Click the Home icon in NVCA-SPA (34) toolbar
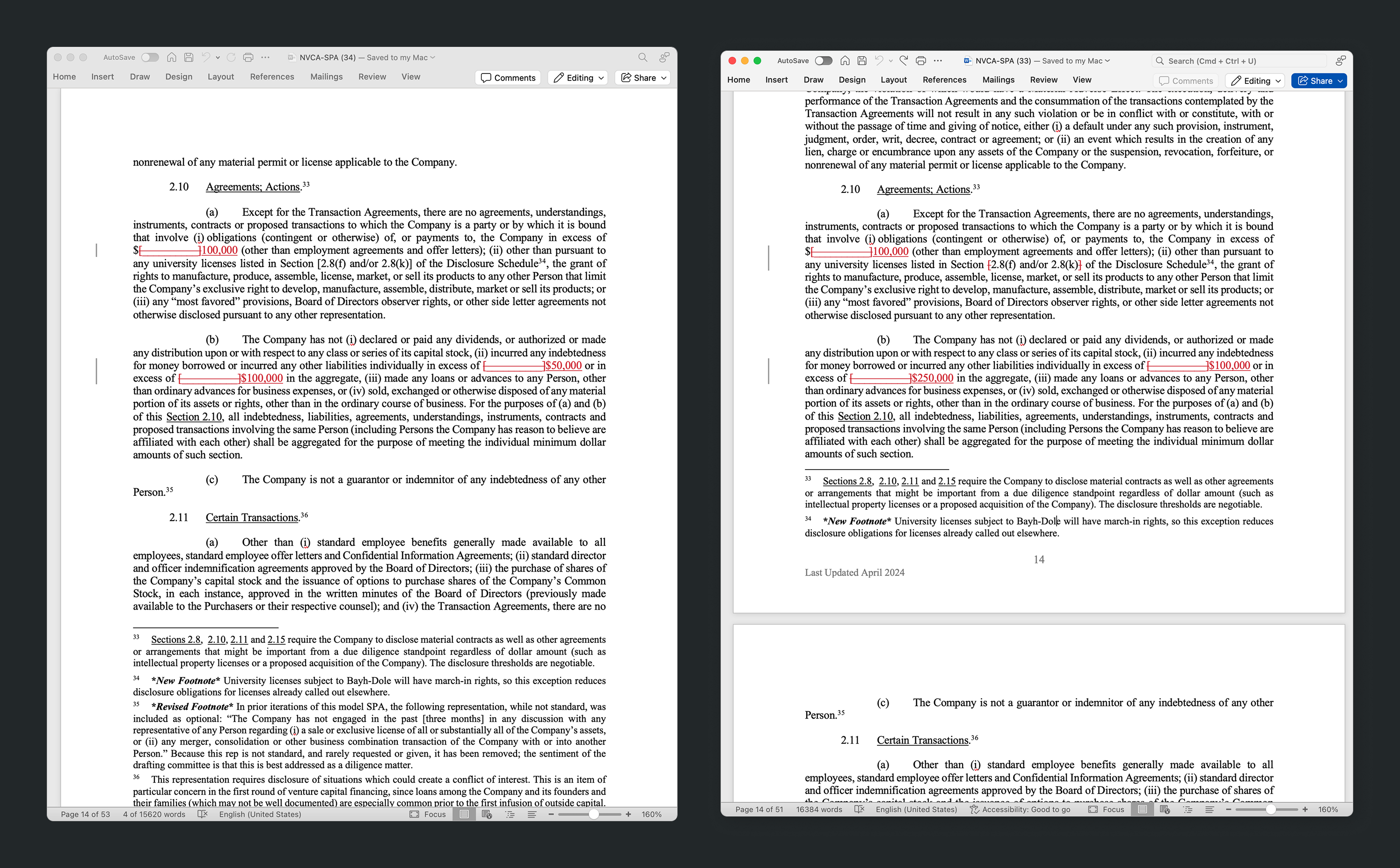Viewport: 1400px width, 868px height. (x=172, y=58)
